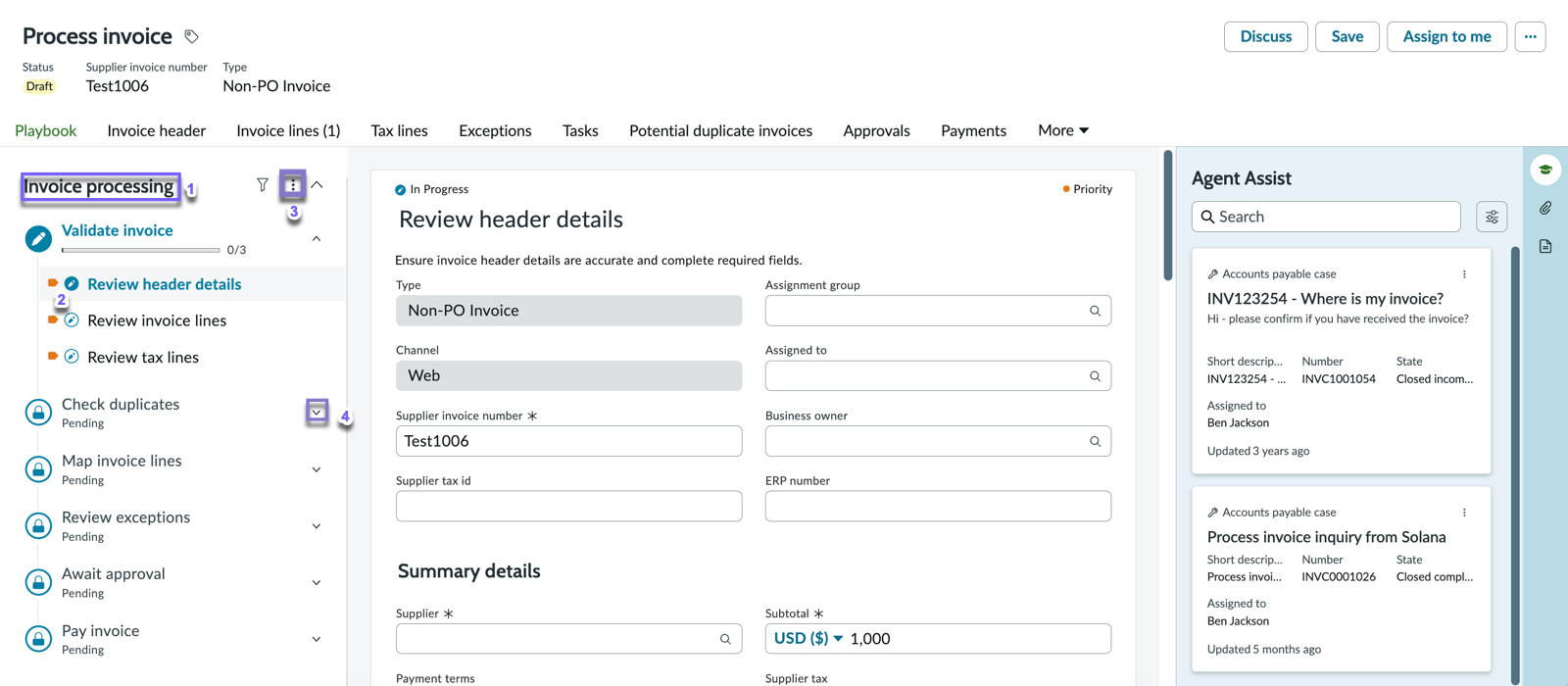Viewport: 1568px width, 686px height.
Task: Click the Validate invoice pencil stage icon
Action: 38,238
